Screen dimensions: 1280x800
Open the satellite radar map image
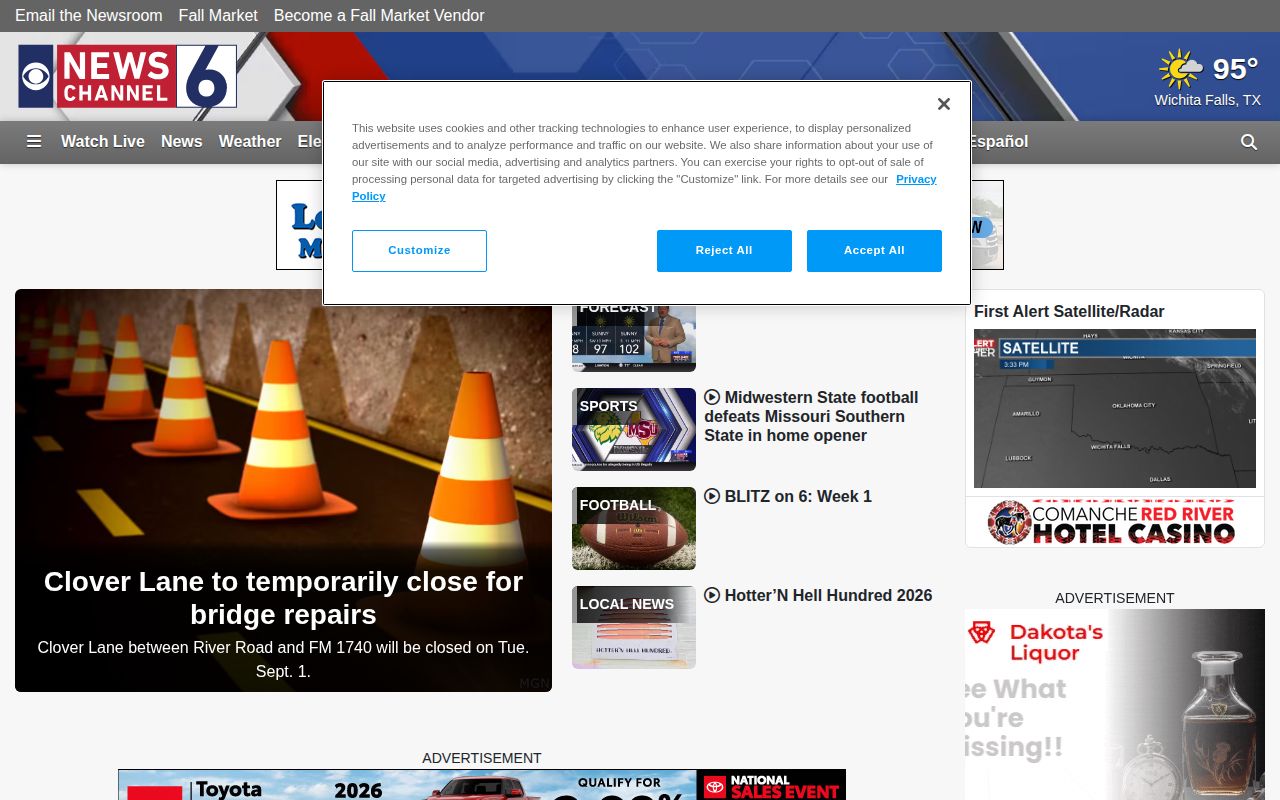(x=1115, y=408)
